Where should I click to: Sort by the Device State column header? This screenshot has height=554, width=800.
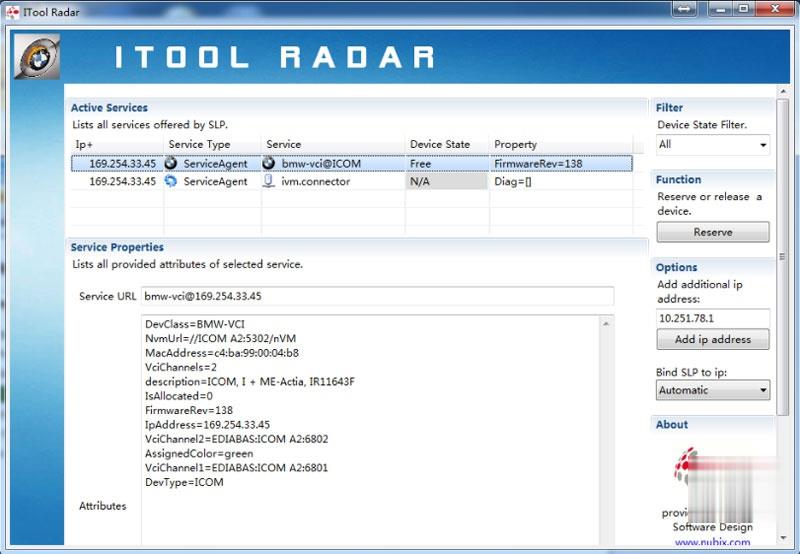coord(447,144)
